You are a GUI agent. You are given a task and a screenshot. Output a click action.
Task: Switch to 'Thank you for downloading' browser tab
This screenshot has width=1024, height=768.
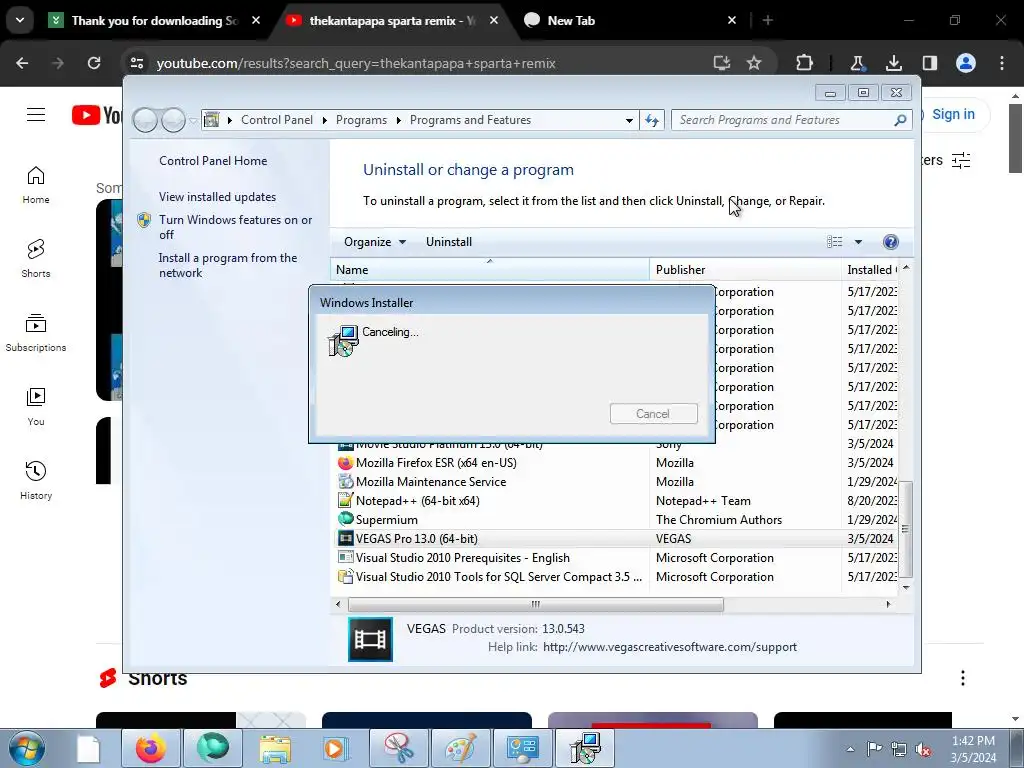[154, 20]
